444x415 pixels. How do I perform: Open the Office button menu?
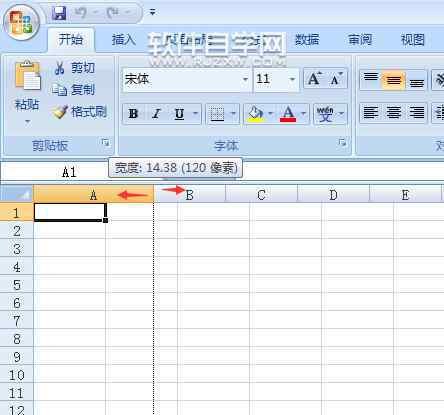22,22
